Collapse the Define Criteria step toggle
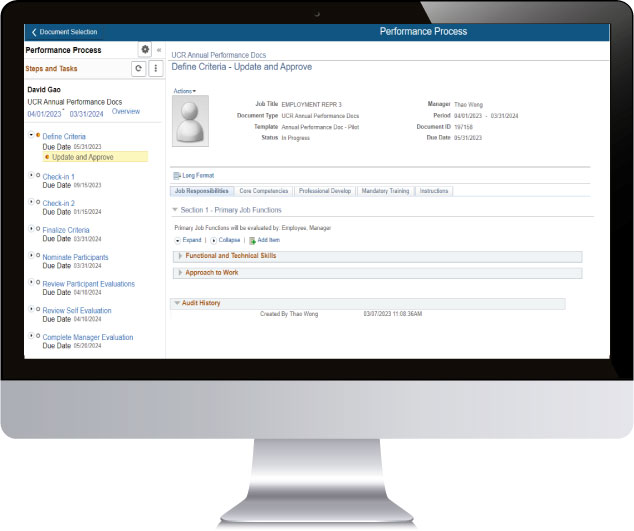The image size is (634, 531). [x=31, y=135]
